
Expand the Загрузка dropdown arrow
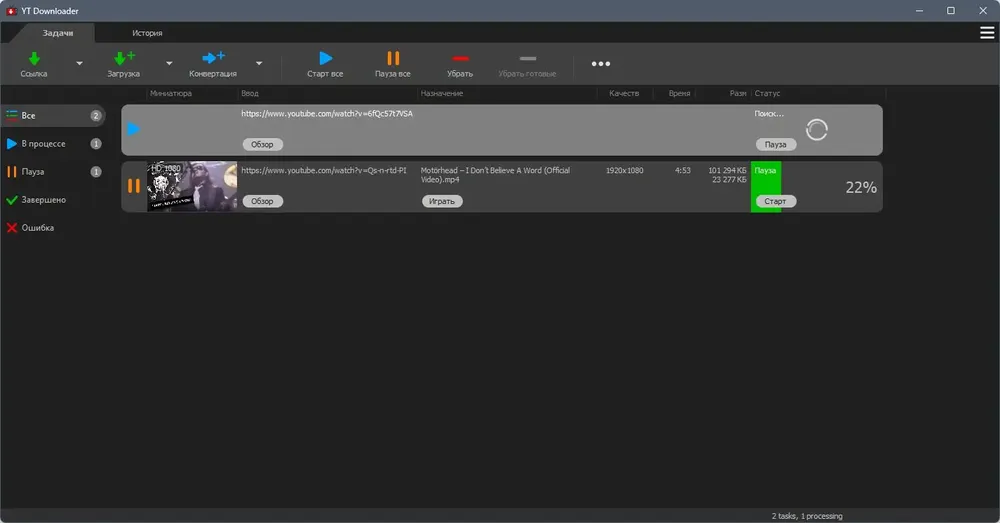pyautogui.click(x=169, y=63)
